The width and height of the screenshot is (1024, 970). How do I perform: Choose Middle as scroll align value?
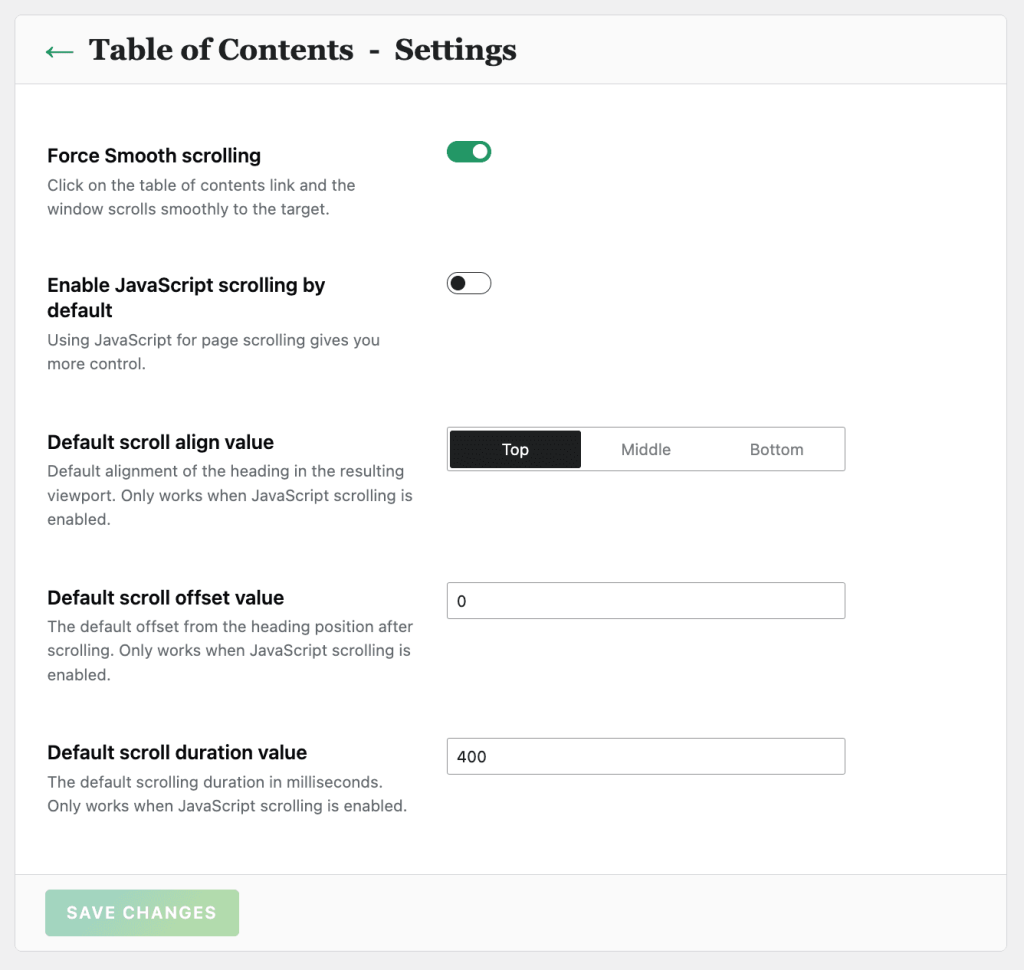(646, 449)
